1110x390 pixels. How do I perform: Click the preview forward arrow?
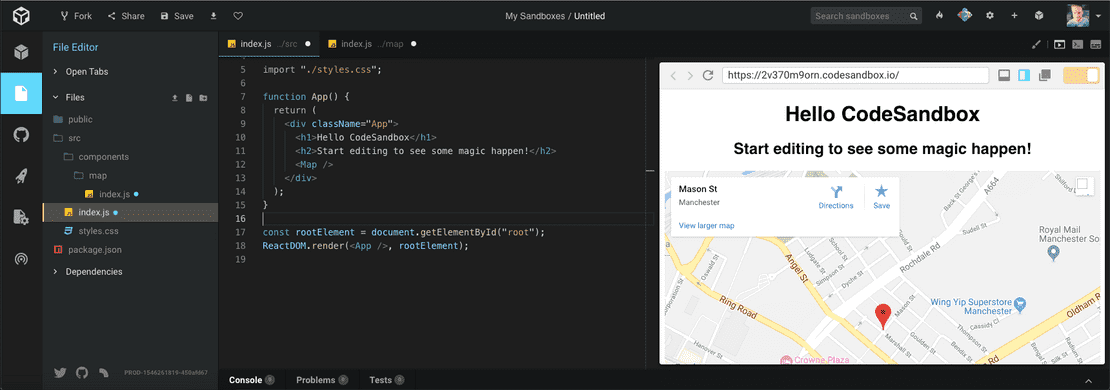691,75
